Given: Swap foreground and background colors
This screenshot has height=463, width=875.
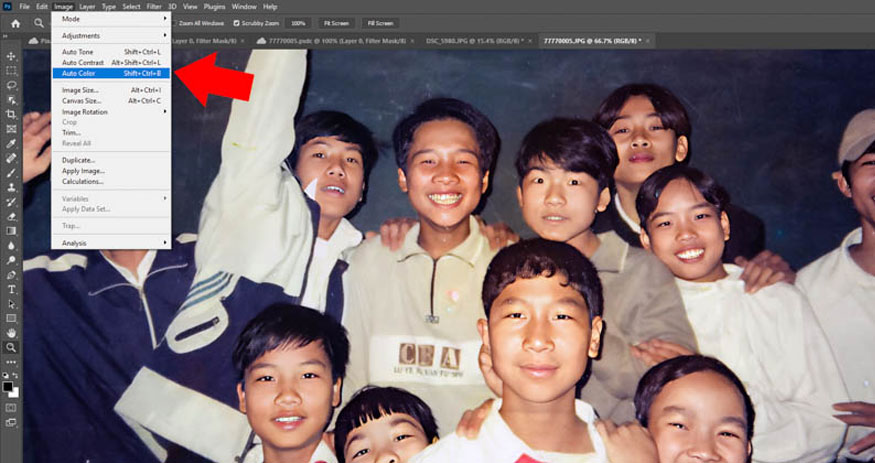Looking at the screenshot, I should pos(16,376).
